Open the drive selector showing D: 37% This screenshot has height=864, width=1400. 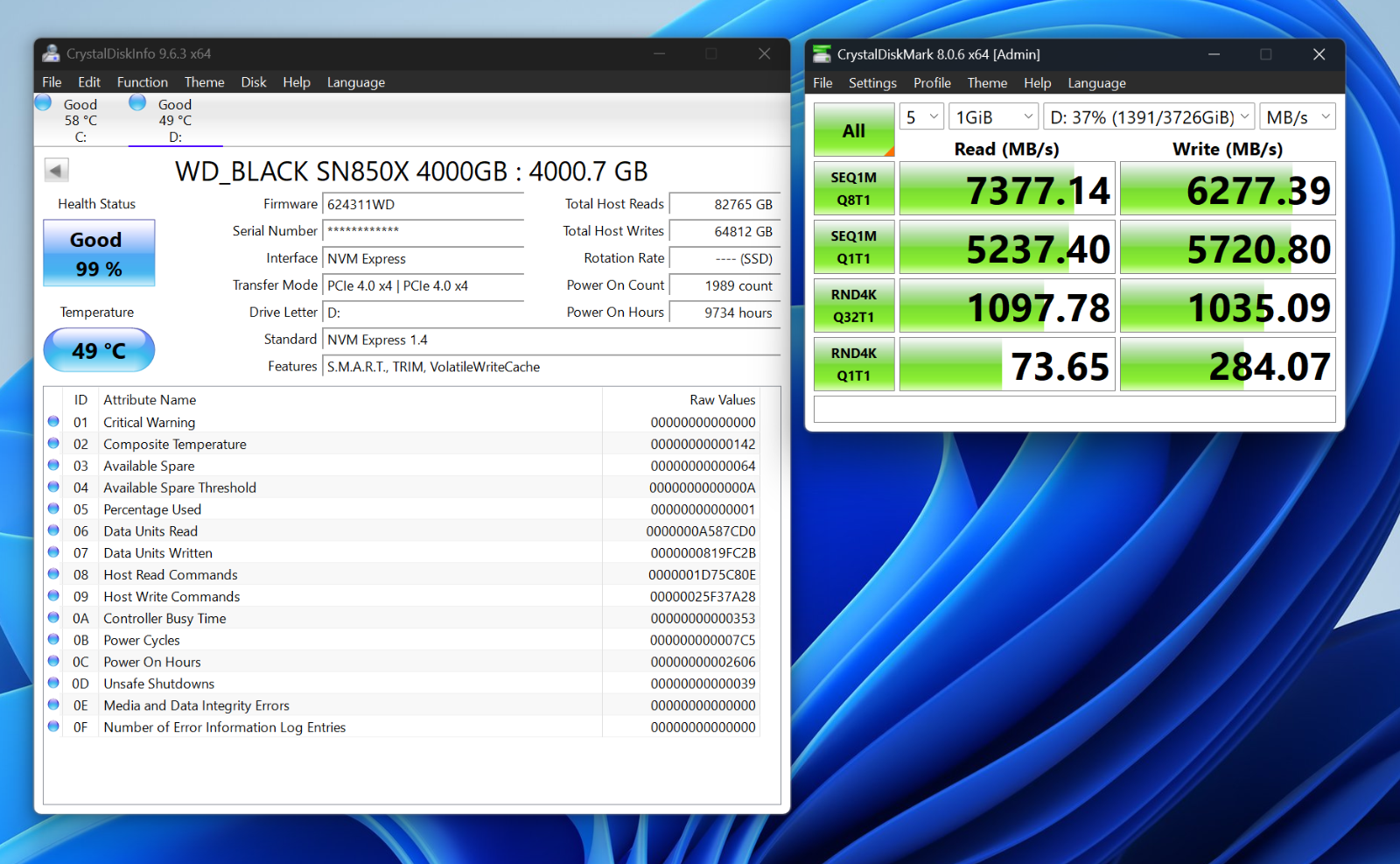[1150, 116]
